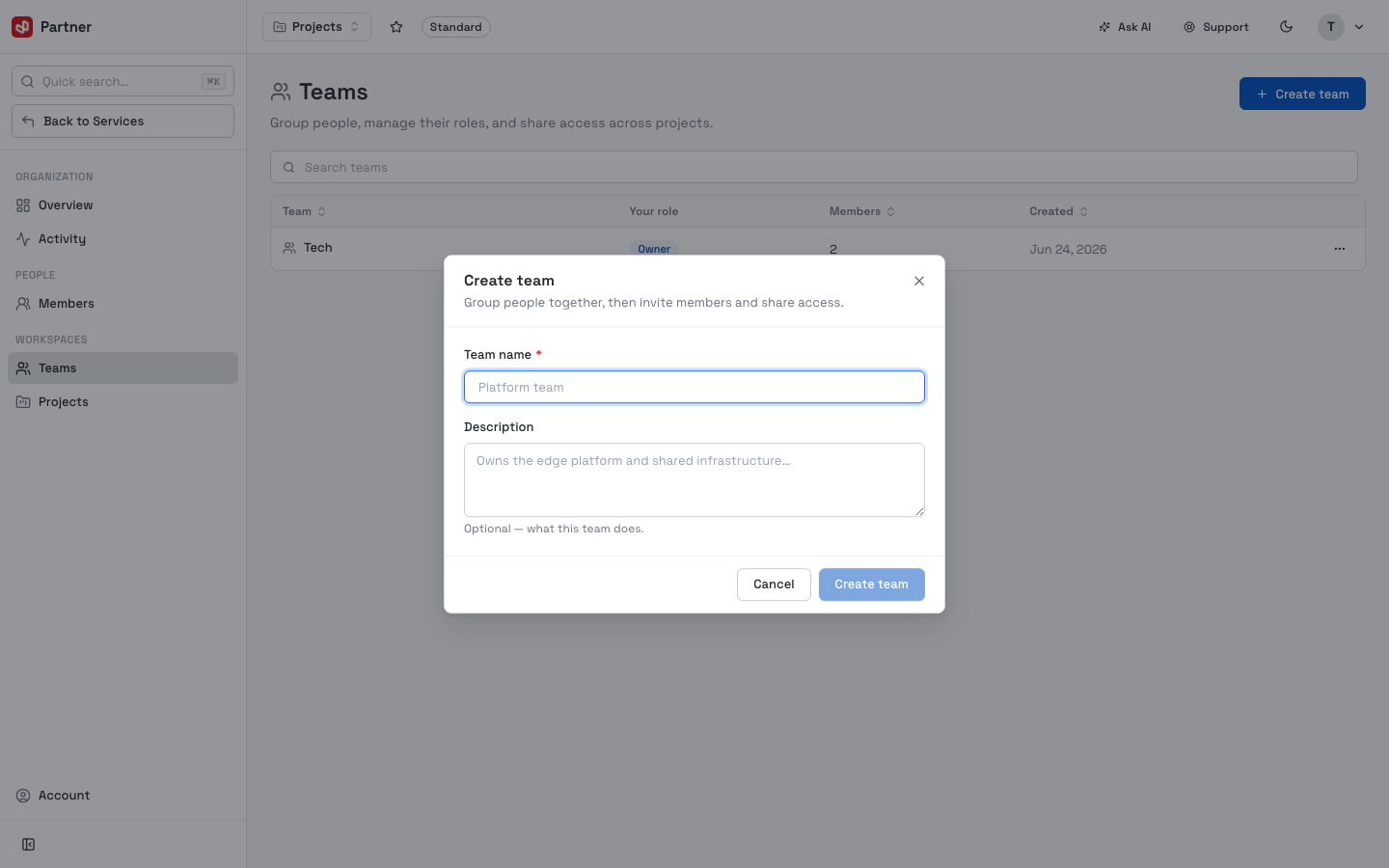Click the Owner role badge
Image resolution: width=1389 pixels, height=868 pixels.
654,249
